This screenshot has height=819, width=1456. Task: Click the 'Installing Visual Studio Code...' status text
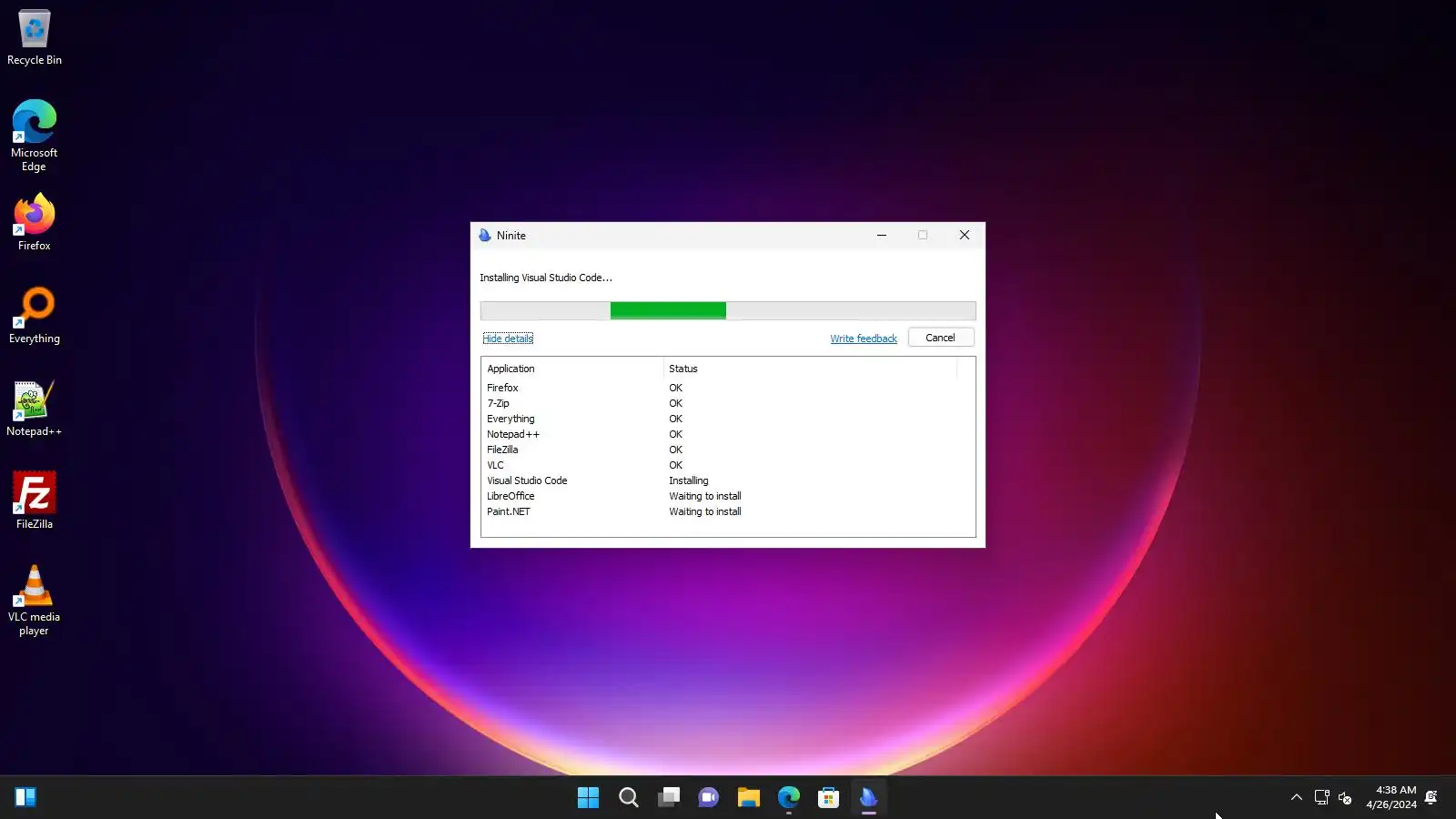(546, 278)
